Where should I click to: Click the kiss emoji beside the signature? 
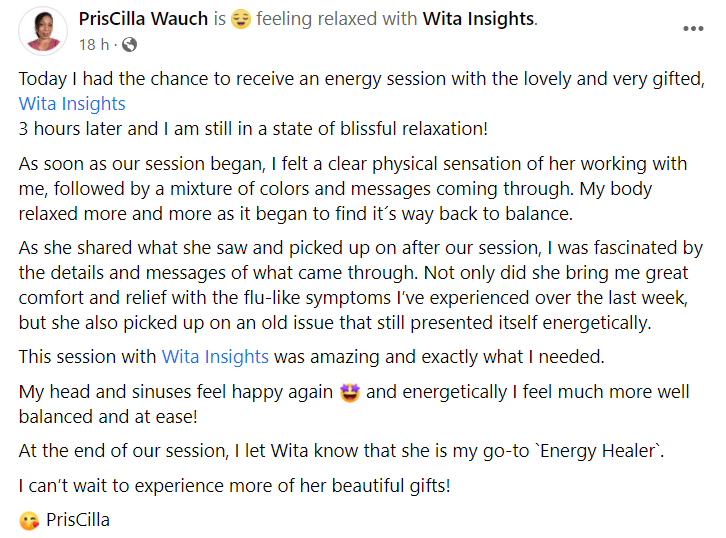tap(30, 520)
